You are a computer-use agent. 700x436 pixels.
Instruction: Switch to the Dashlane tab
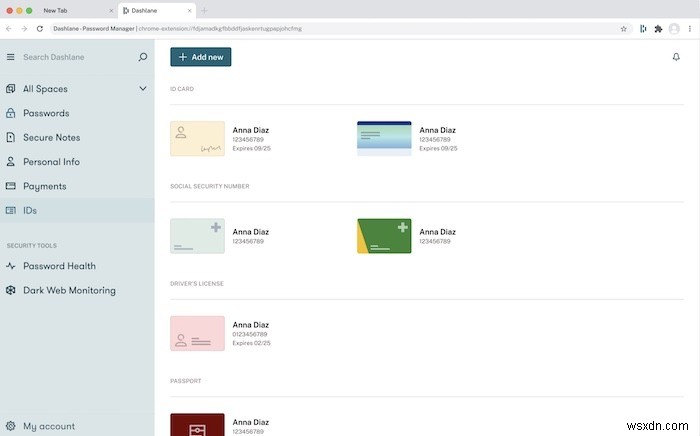click(158, 10)
